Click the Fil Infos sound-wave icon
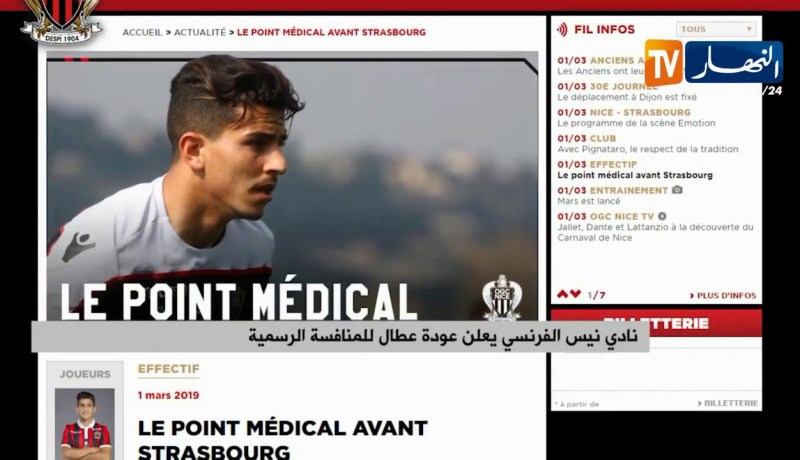Viewport: 800px width, 460px height. [x=562, y=30]
